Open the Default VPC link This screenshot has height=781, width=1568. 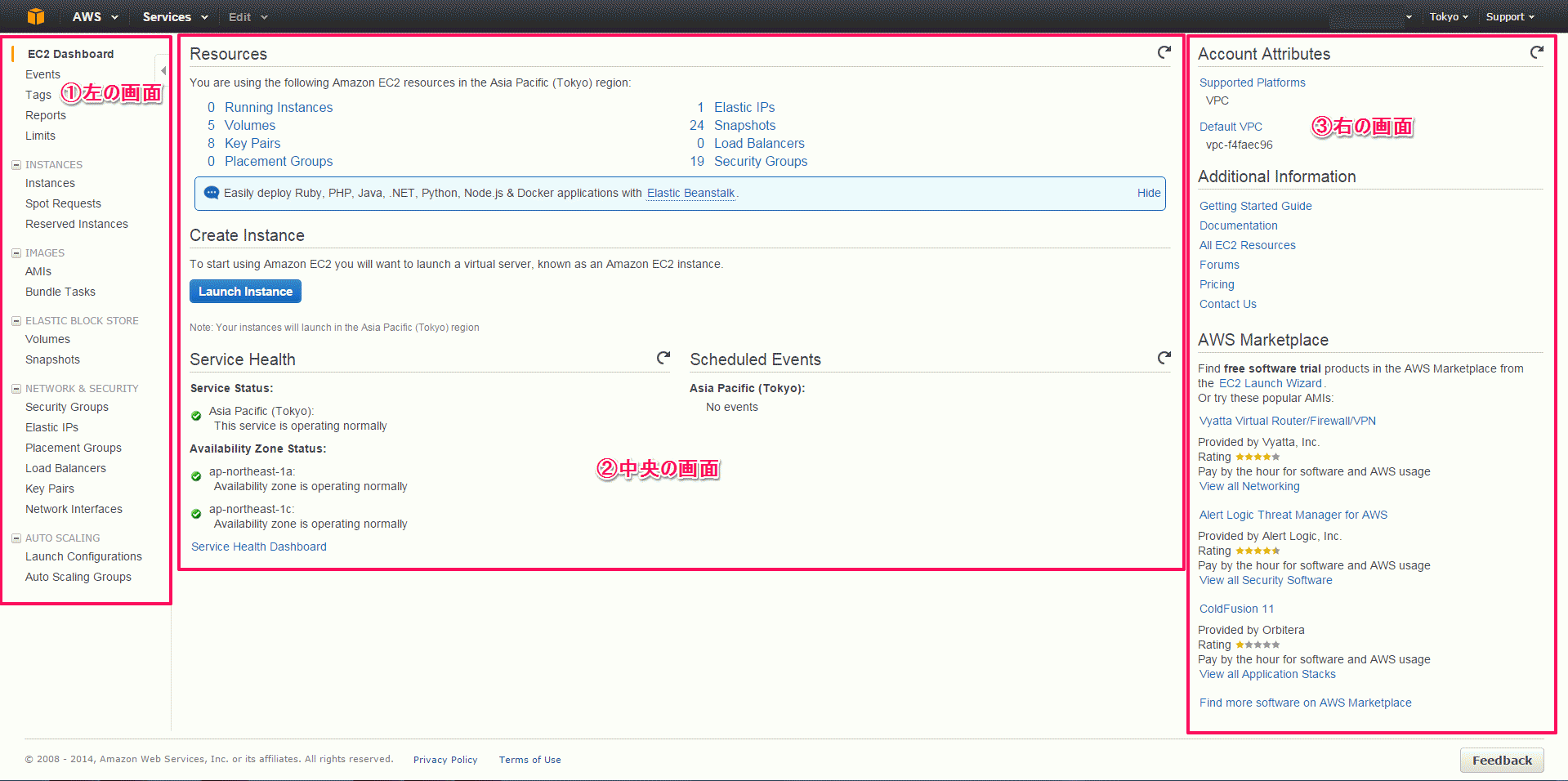[1231, 127]
